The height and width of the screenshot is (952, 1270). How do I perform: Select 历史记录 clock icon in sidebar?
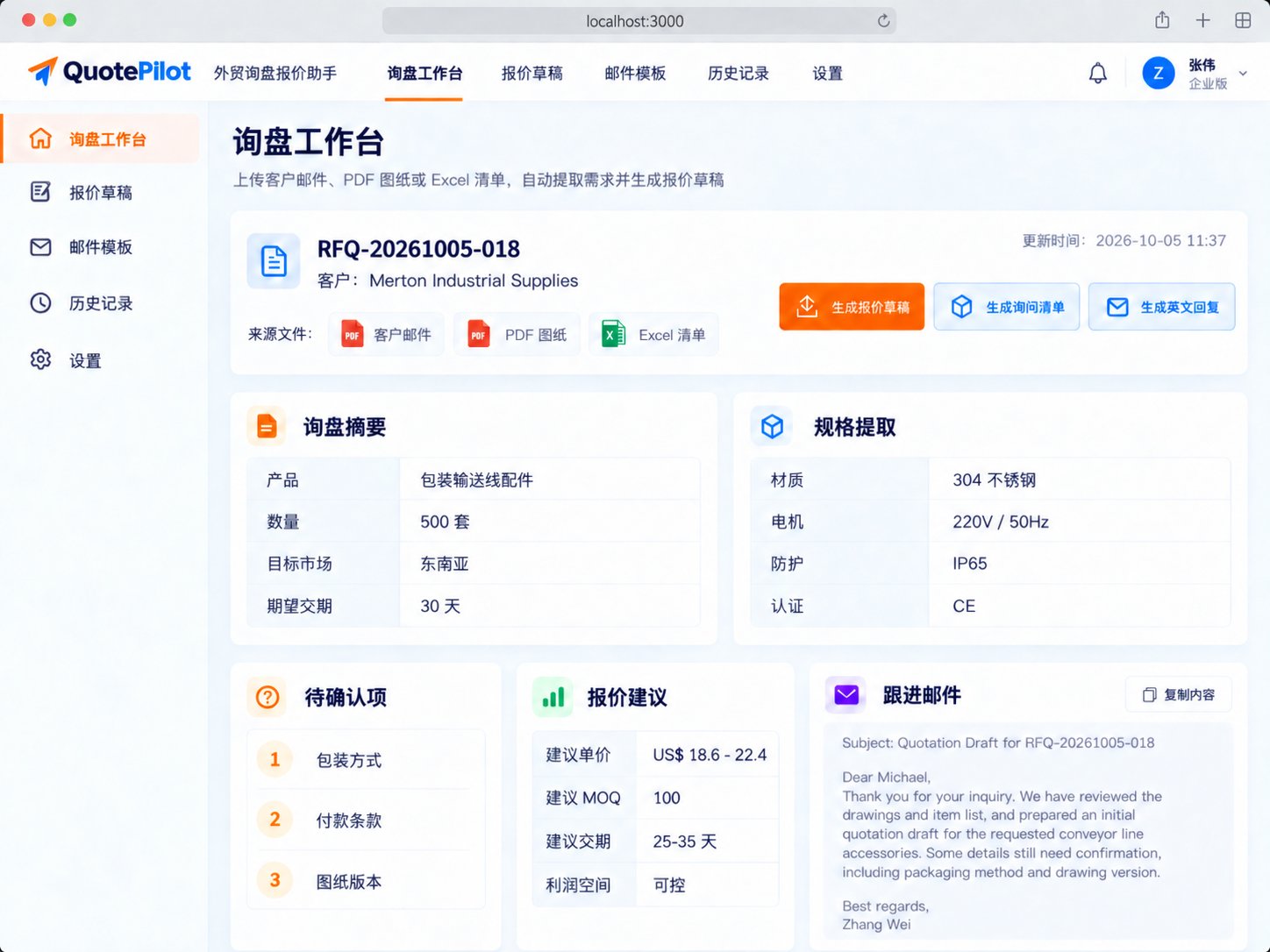click(x=40, y=303)
